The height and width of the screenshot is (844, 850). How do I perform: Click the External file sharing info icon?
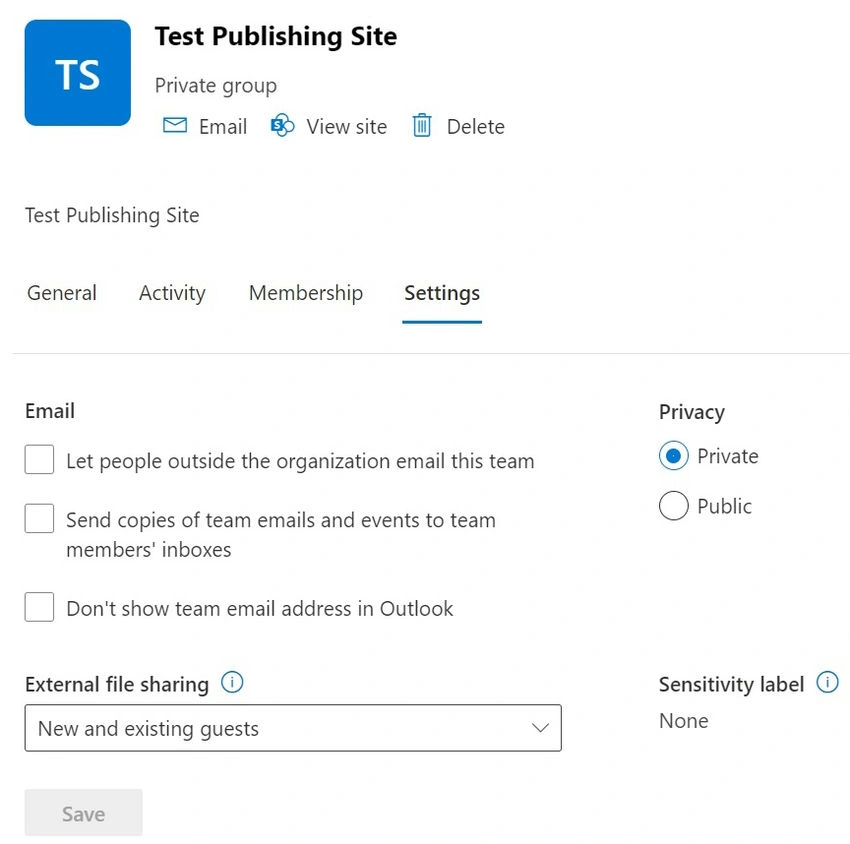tap(232, 682)
